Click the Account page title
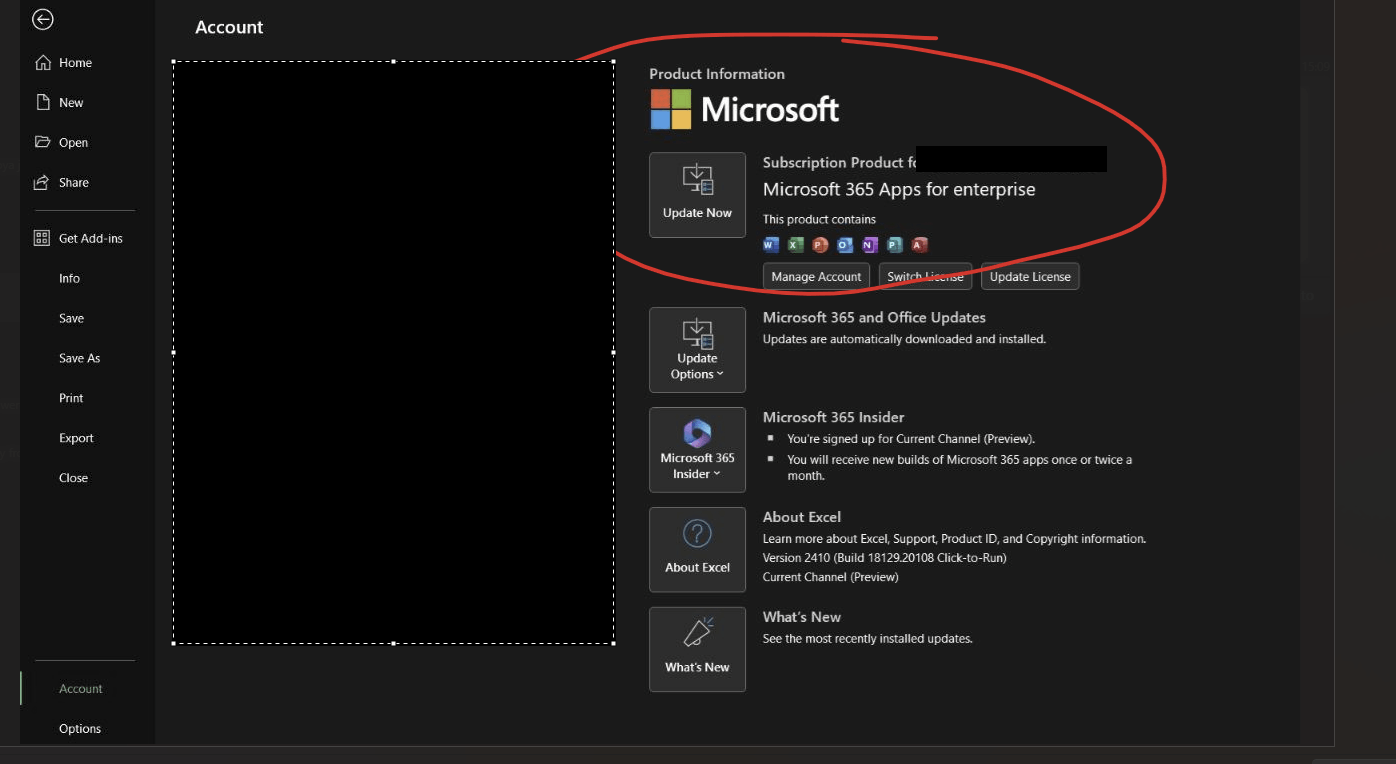This screenshot has width=1396, height=764. click(x=229, y=28)
